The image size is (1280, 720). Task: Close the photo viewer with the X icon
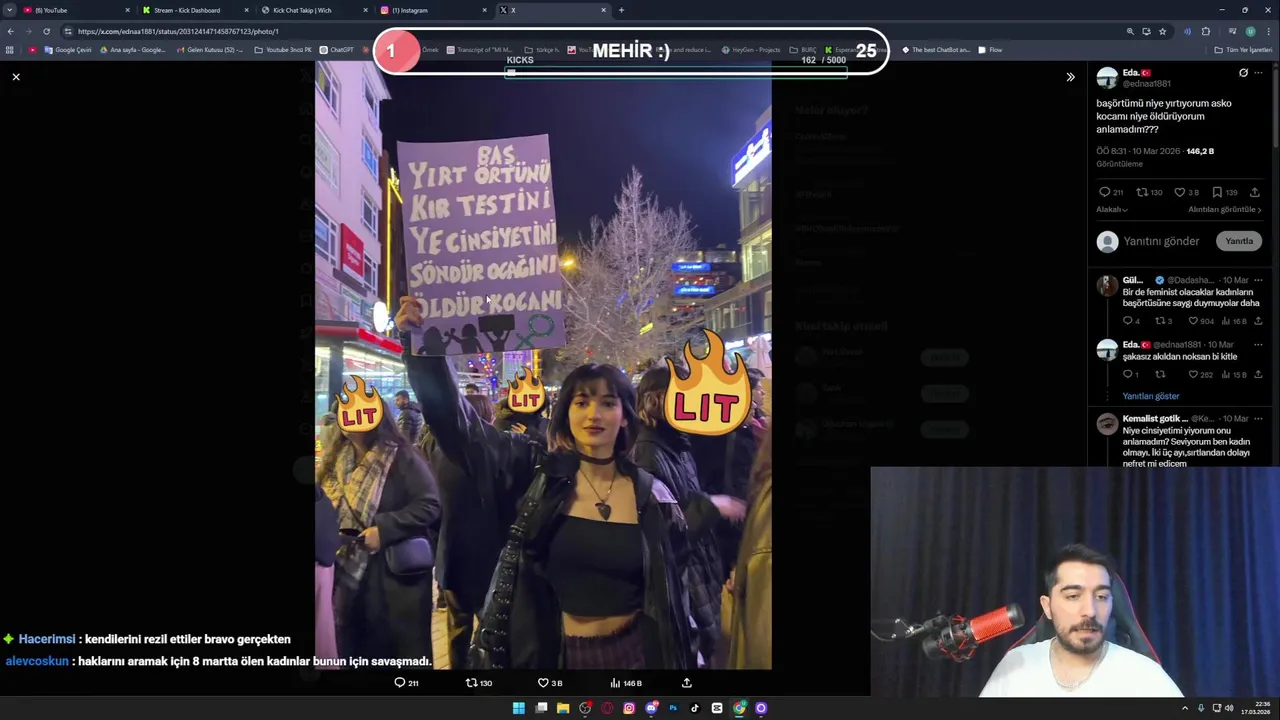click(x=16, y=77)
